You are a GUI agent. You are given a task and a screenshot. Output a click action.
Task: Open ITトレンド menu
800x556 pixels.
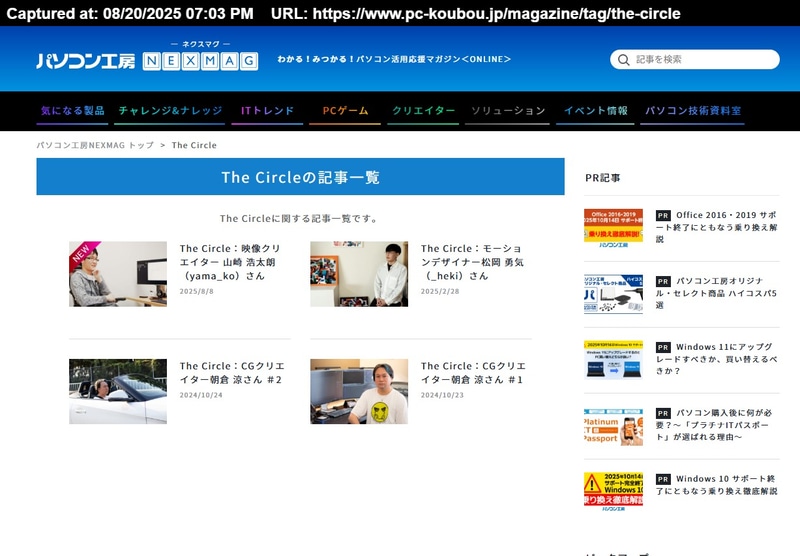(x=267, y=111)
